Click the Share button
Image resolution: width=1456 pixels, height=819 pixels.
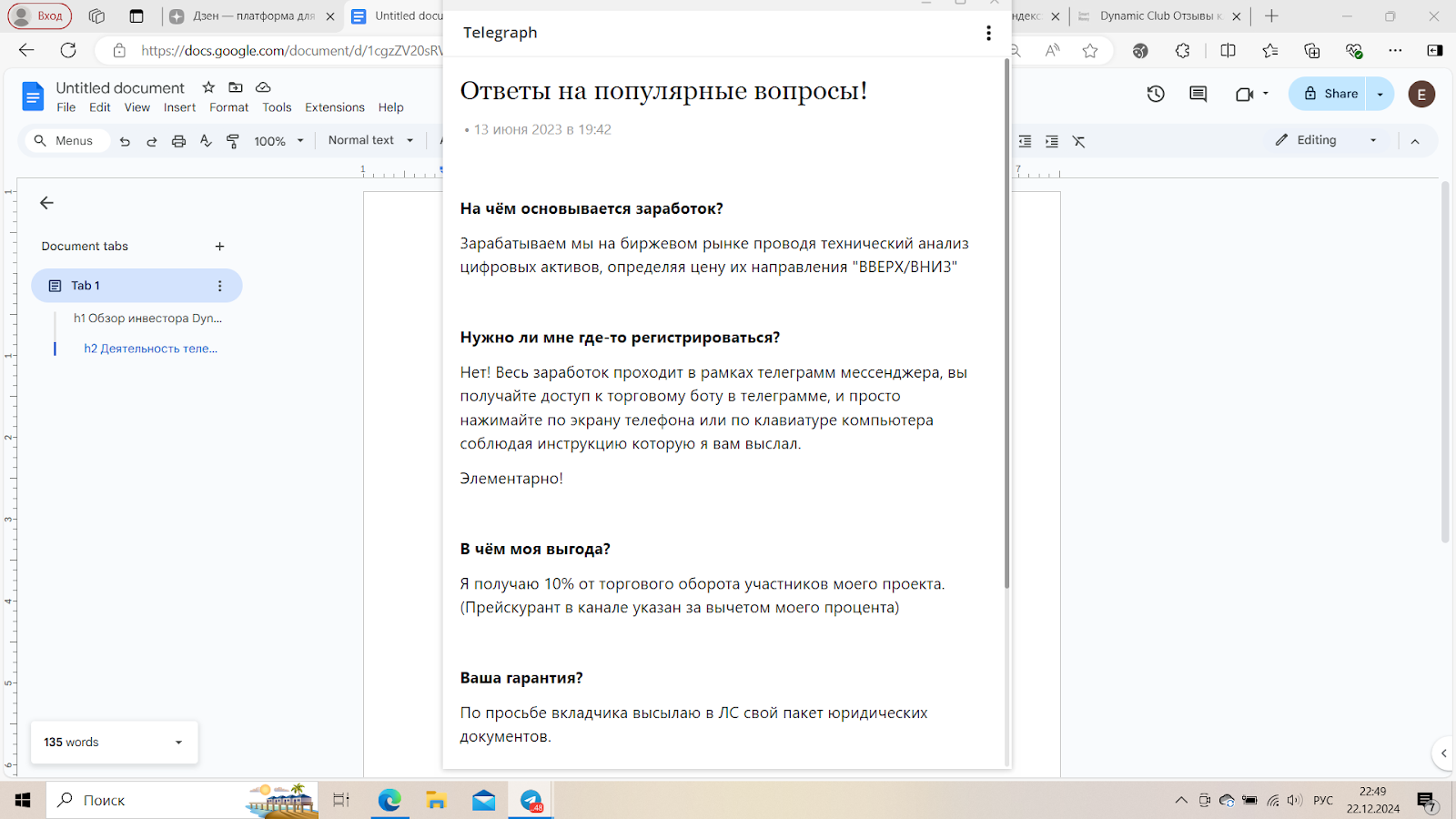[1330, 94]
